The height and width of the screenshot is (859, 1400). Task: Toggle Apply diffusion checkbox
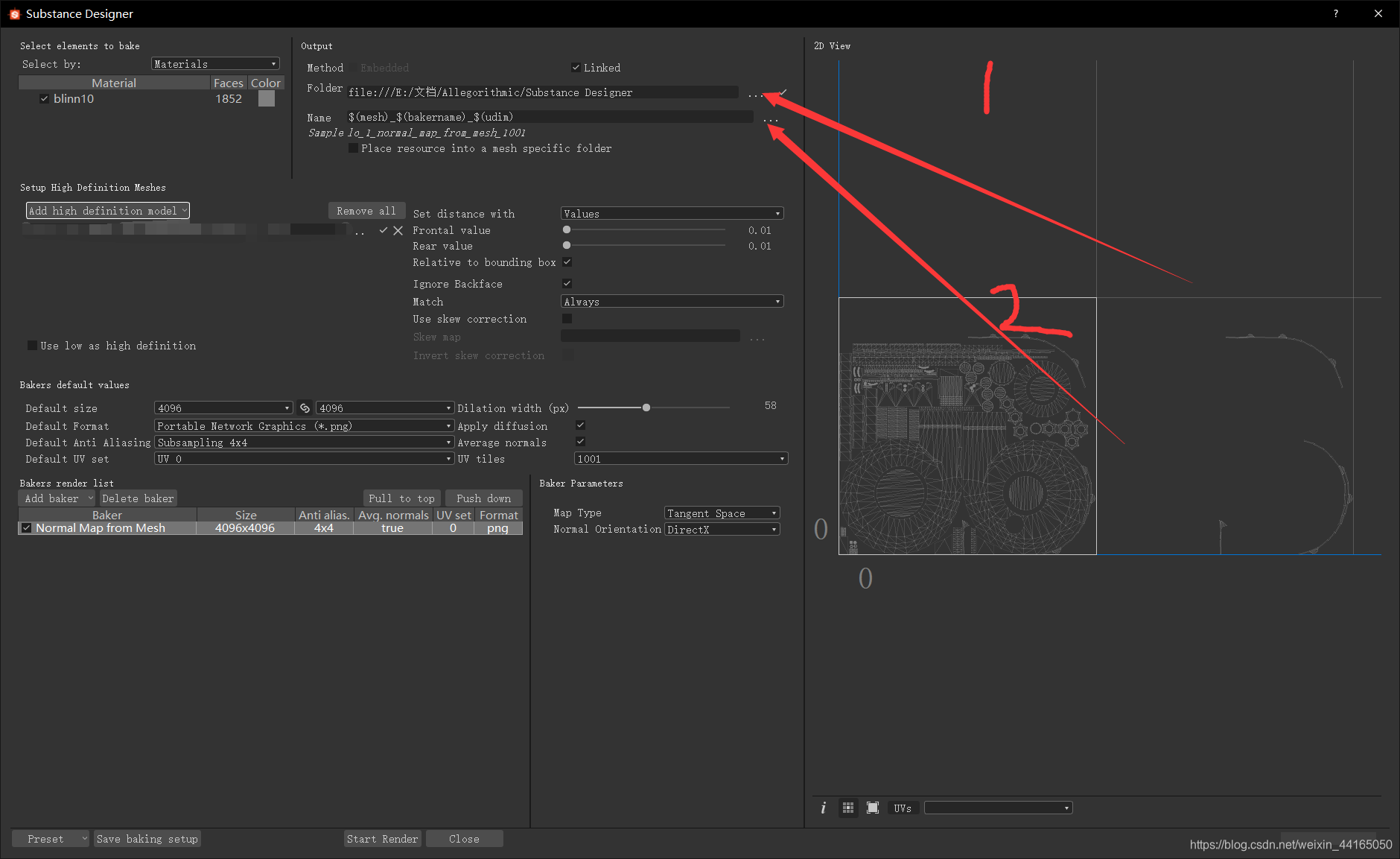click(580, 425)
